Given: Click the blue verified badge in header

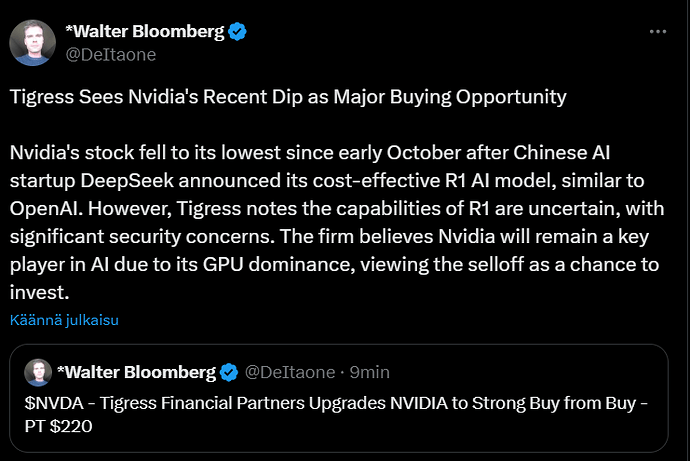Looking at the screenshot, I should coord(237,32).
